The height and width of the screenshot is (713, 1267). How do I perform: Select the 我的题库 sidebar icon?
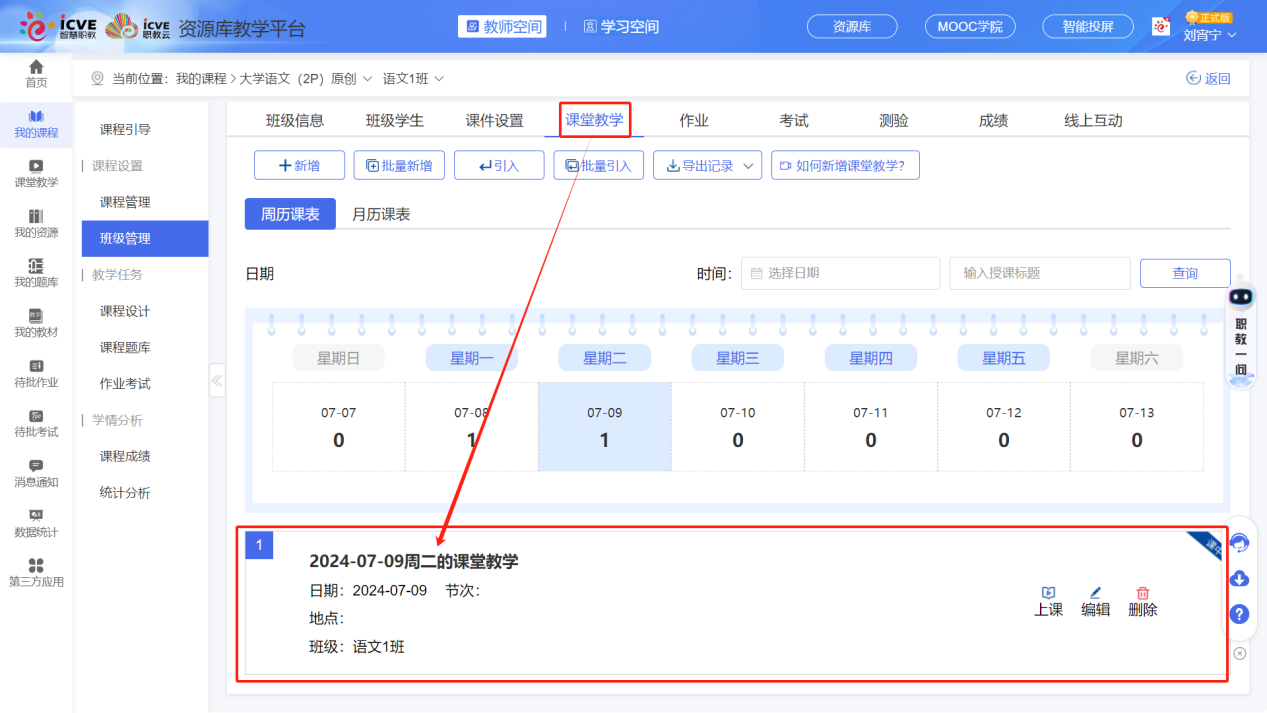click(36, 274)
